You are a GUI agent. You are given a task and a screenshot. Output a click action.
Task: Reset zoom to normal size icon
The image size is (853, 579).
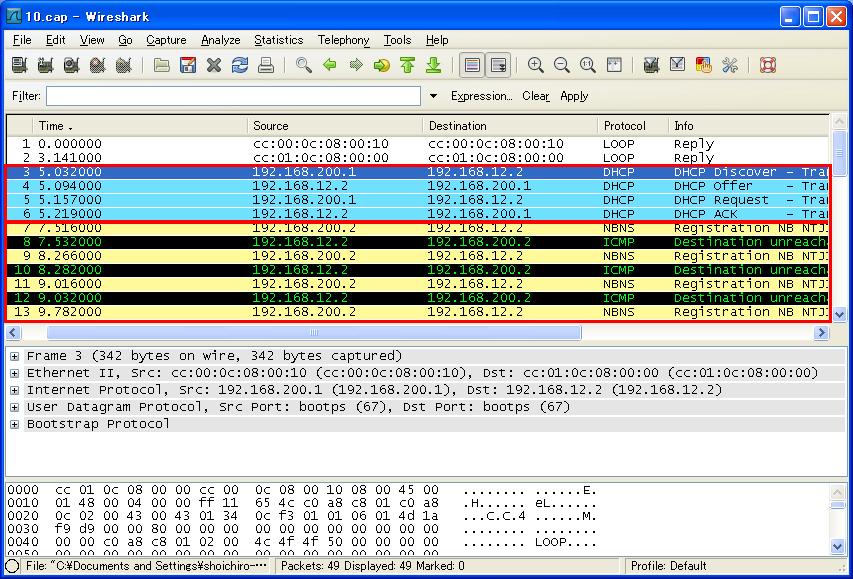point(588,65)
